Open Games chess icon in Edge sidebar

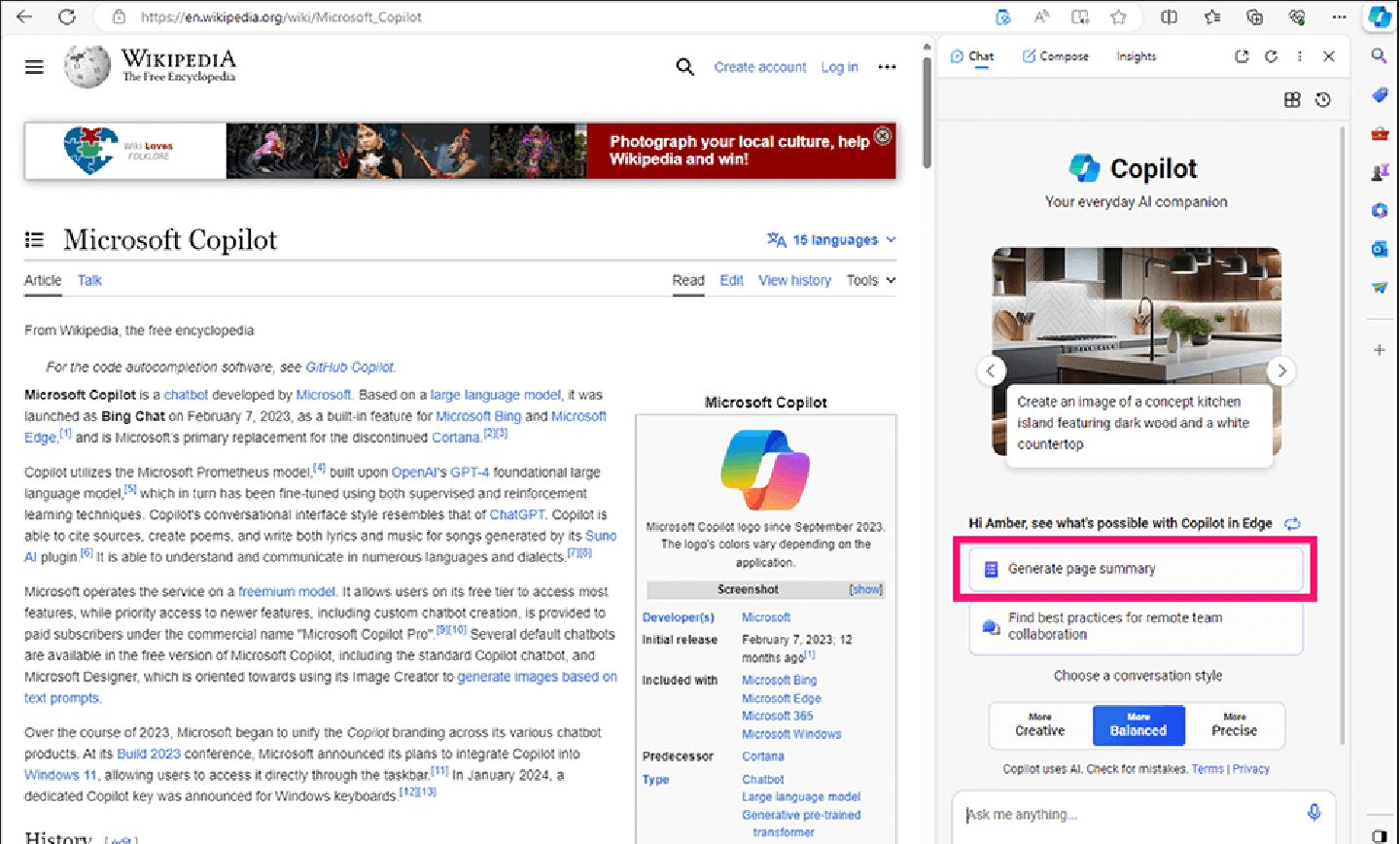coord(1379,172)
